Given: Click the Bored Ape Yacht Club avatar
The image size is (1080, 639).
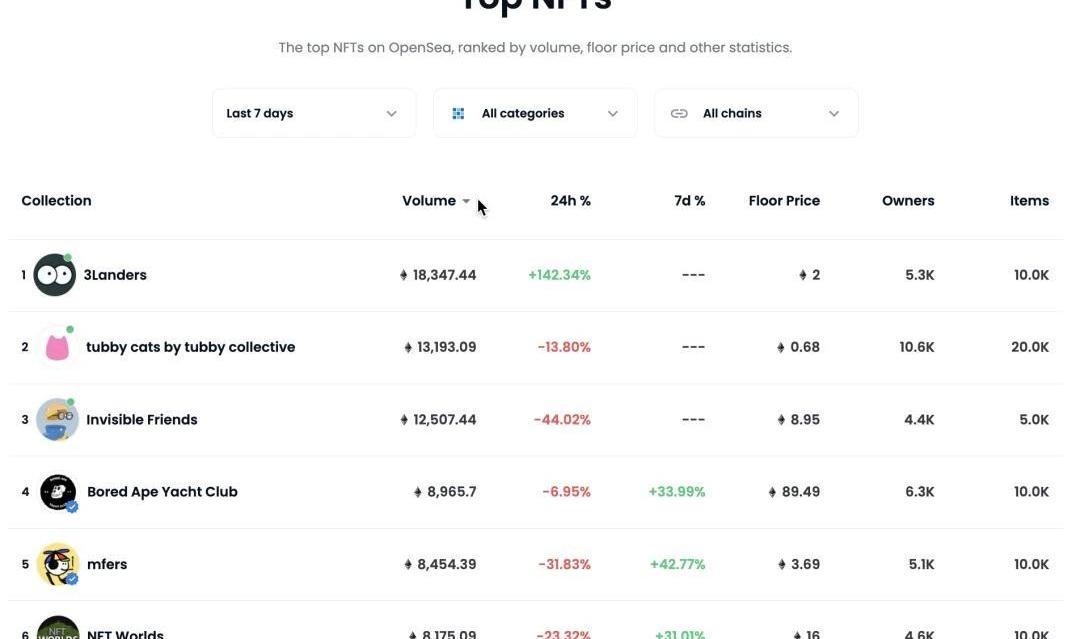Looking at the screenshot, I should [58, 492].
